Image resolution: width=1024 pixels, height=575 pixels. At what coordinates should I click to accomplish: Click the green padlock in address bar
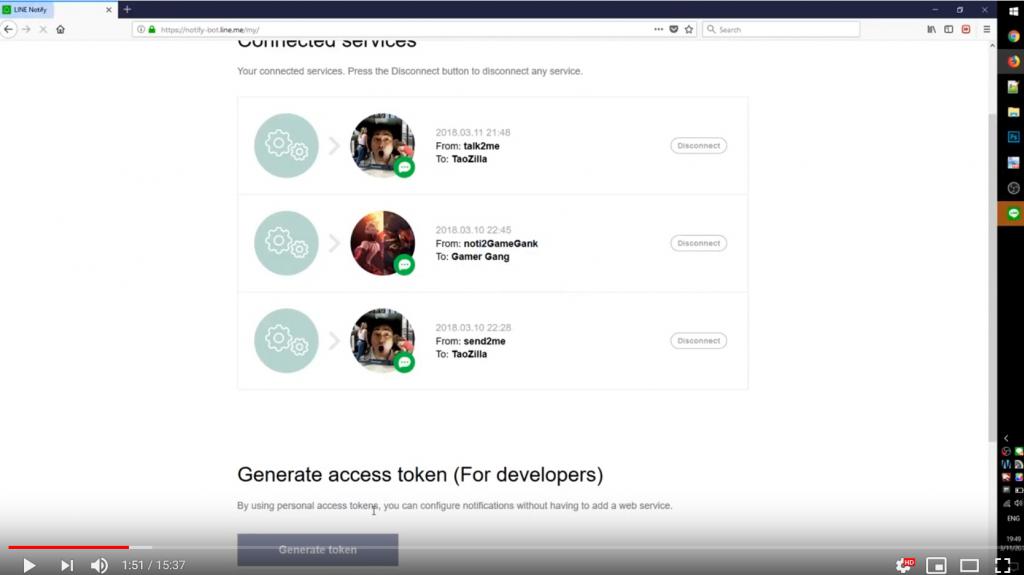[x=152, y=29]
